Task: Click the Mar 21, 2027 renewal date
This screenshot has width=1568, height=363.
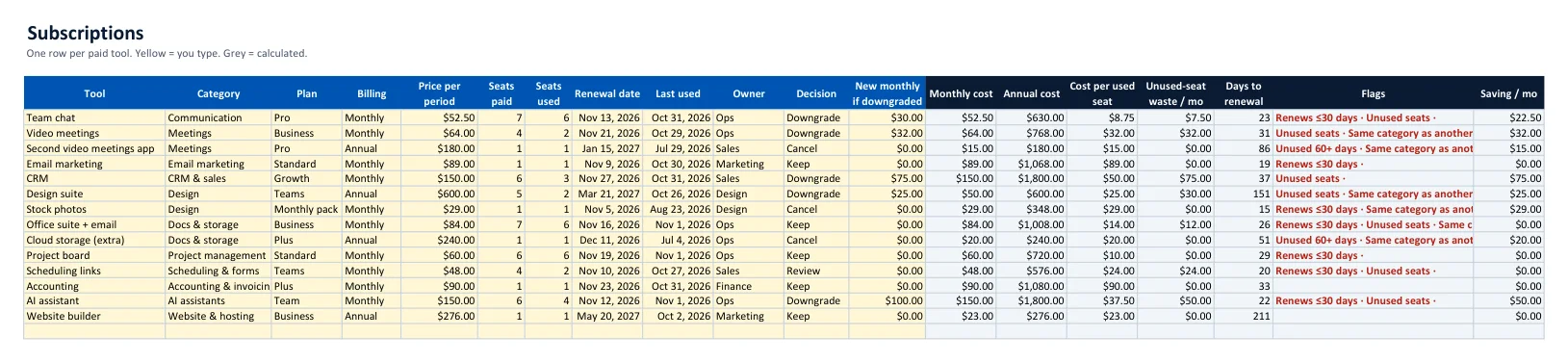Action: point(607,194)
